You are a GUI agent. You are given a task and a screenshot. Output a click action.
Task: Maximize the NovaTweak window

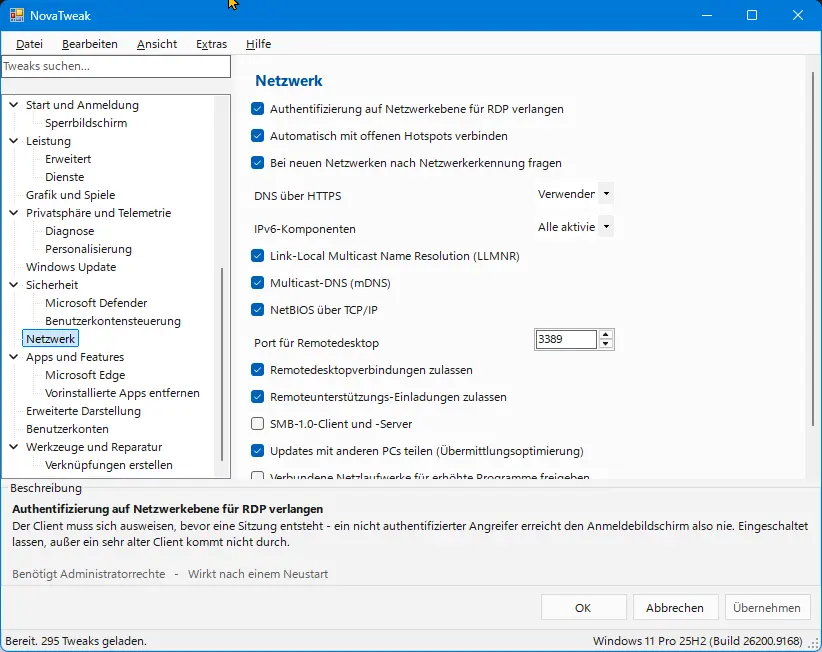[752, 15]
